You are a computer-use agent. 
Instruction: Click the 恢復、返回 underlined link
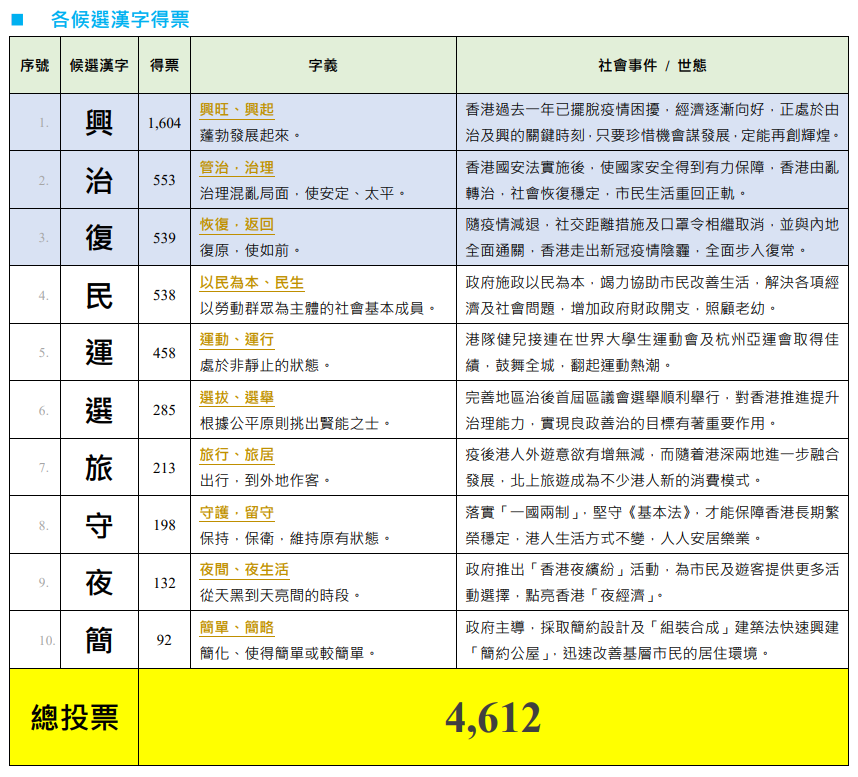(x=236, y=225)
